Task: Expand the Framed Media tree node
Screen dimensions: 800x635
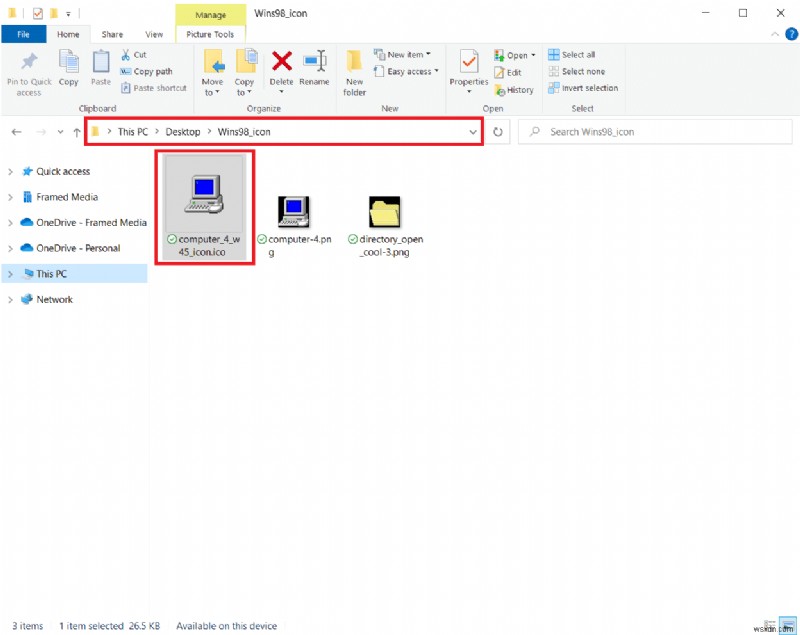Action: [x=10, y=197]
